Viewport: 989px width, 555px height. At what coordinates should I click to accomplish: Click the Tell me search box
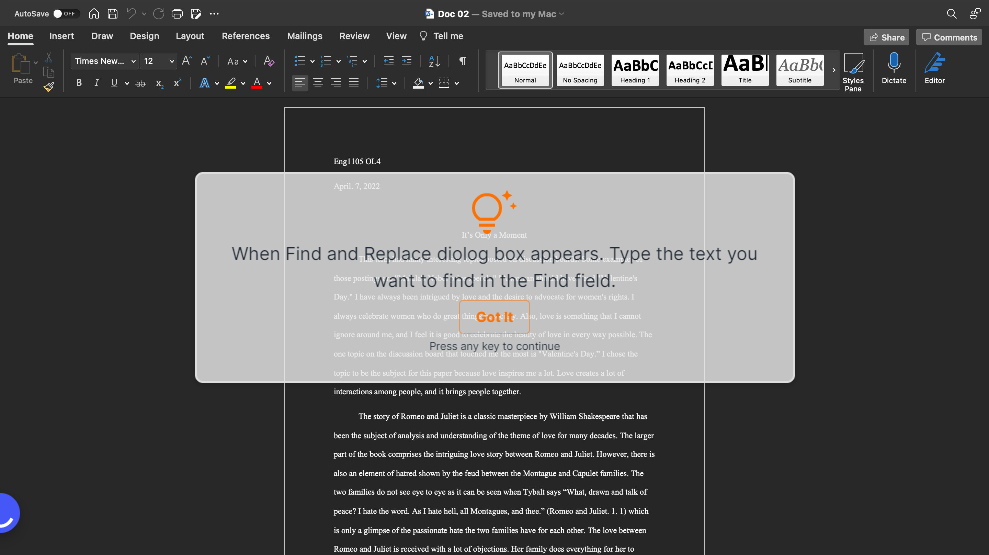click(442, 36)
